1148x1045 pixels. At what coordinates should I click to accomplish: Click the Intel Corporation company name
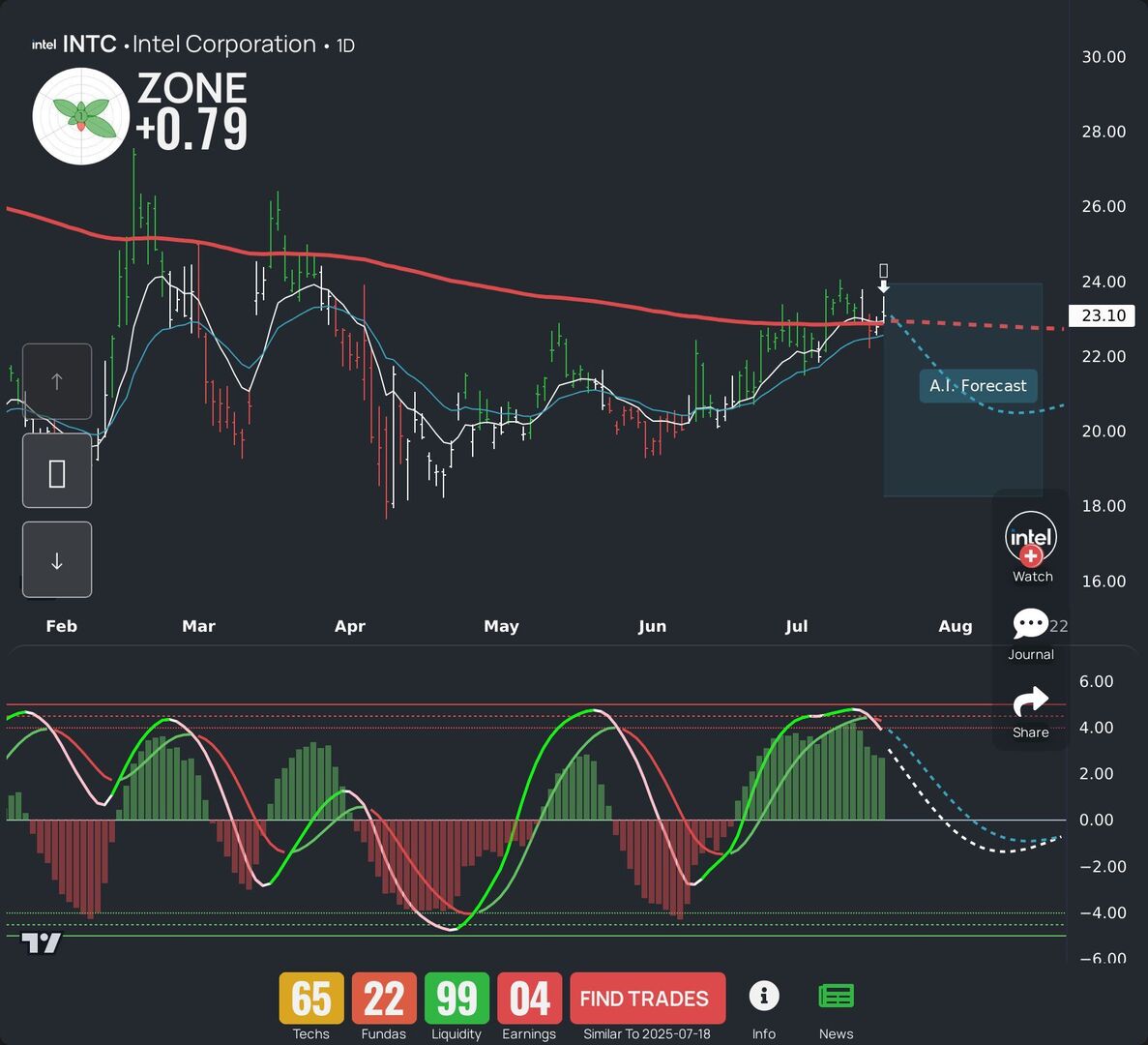(x=224, y=45)
